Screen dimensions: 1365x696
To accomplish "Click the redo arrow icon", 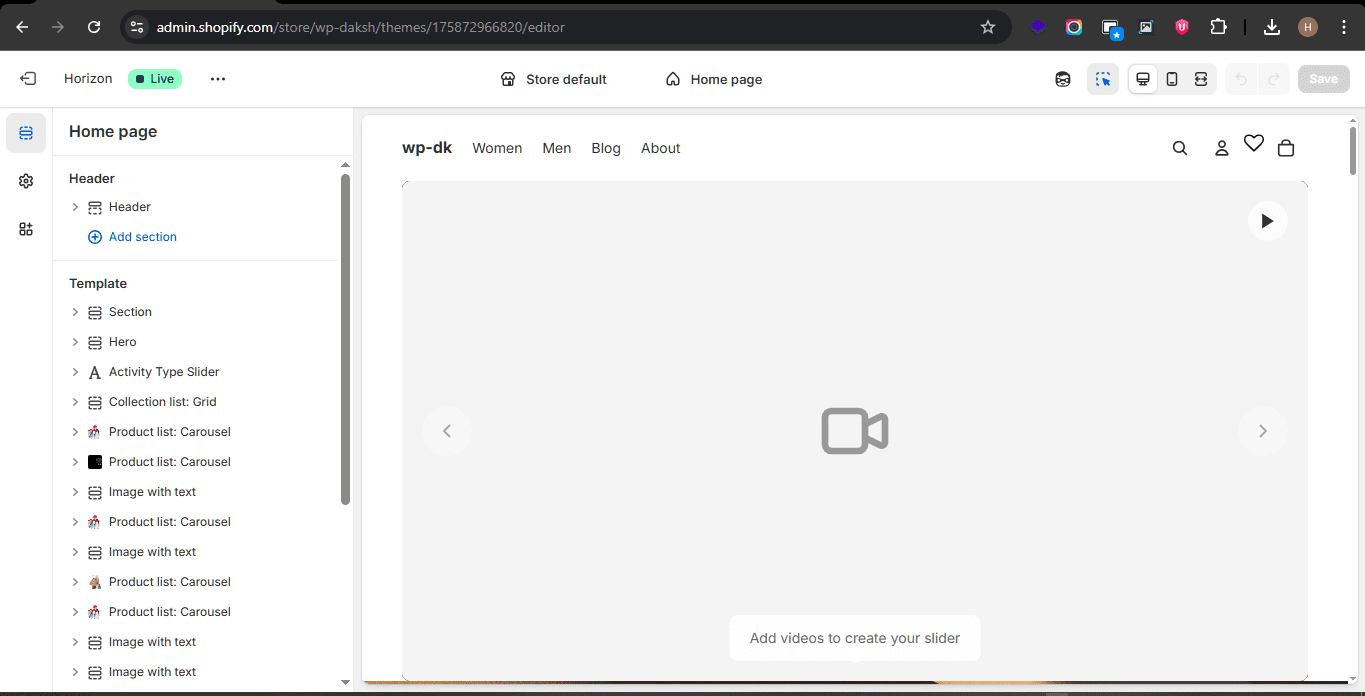I will tap(1272, 78).
